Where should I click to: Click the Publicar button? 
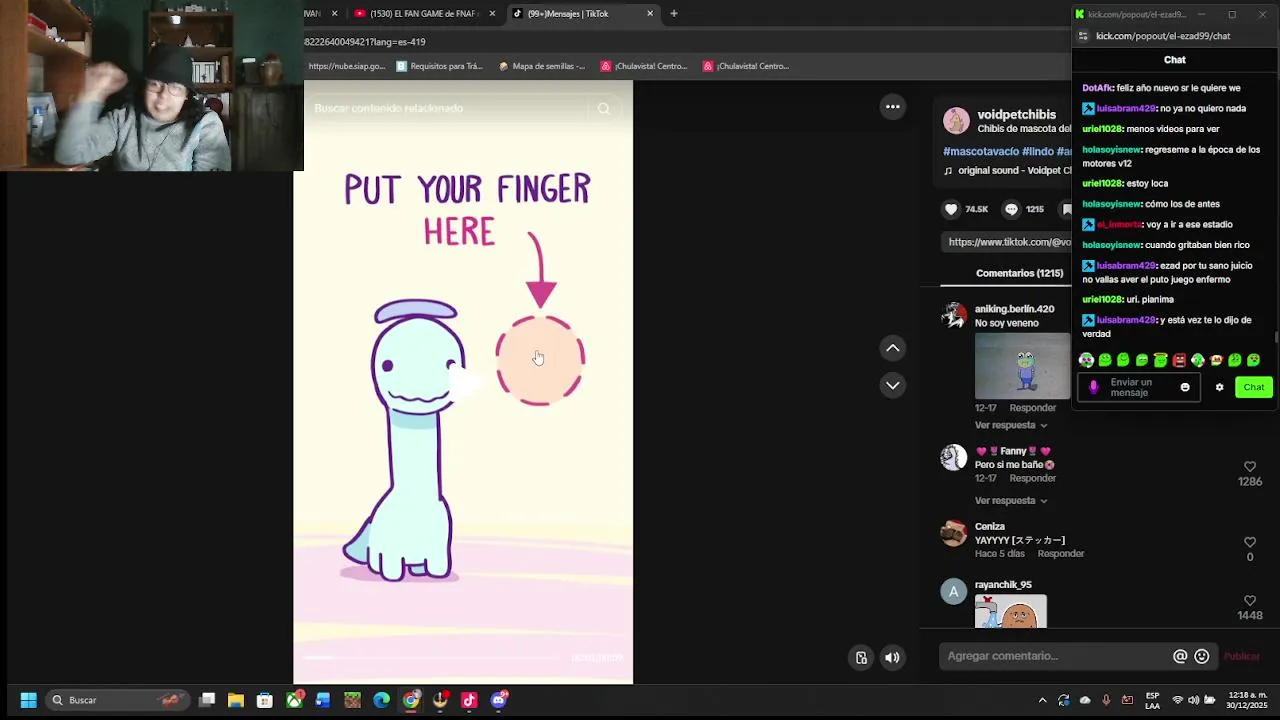1242,656
